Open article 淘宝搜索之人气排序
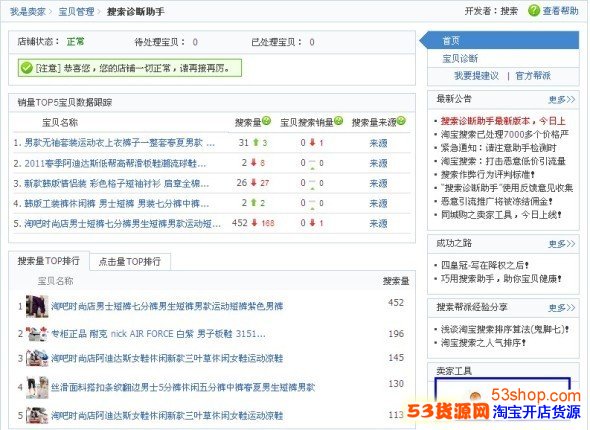This screenshot has width=590, height=430. [484, 343]
